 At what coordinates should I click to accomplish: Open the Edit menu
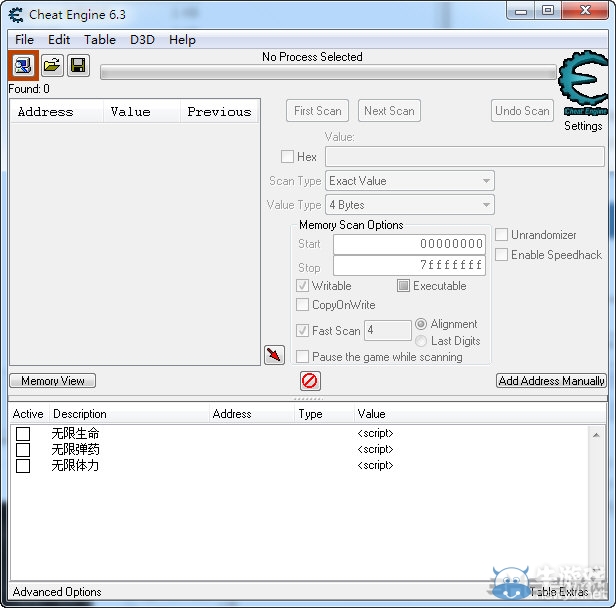(x=59, y=40)
